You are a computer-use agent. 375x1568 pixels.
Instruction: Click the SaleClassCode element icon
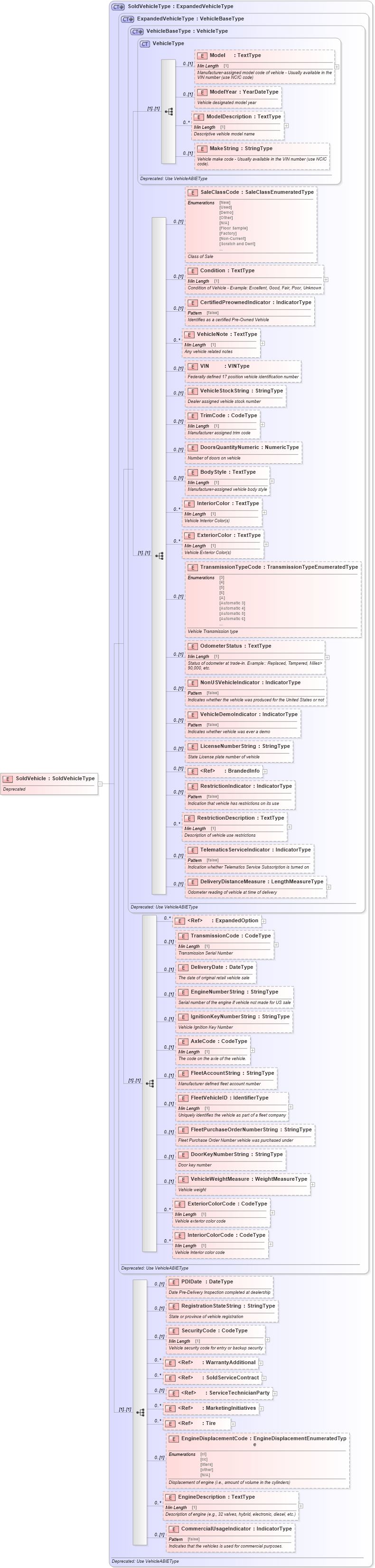193,192
